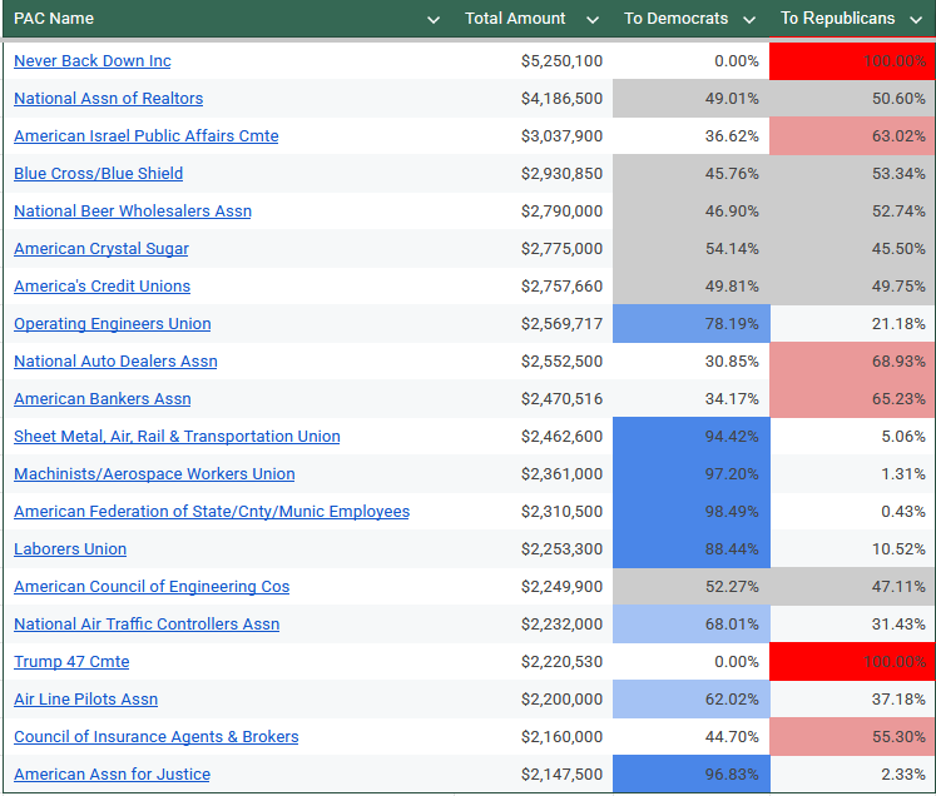Click the 49.75% Republicans cell

pos(852,287)
